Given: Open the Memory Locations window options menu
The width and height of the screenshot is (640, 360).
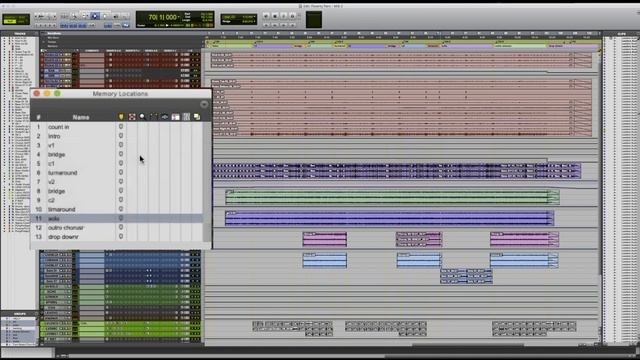Looking at the screenshot, I should coord(204,104).
